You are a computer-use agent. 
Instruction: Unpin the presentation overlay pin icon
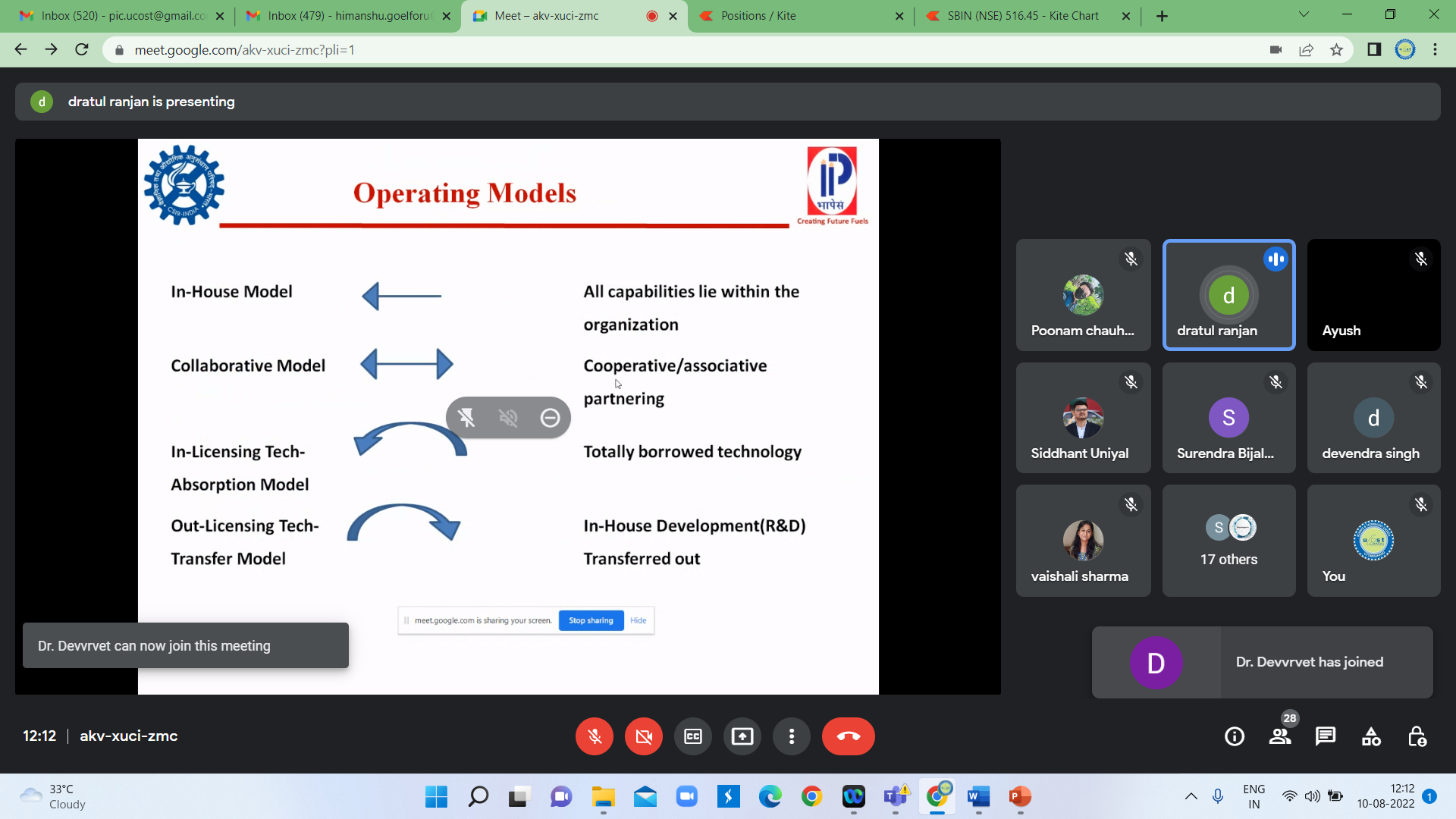(x=467, y=418)
